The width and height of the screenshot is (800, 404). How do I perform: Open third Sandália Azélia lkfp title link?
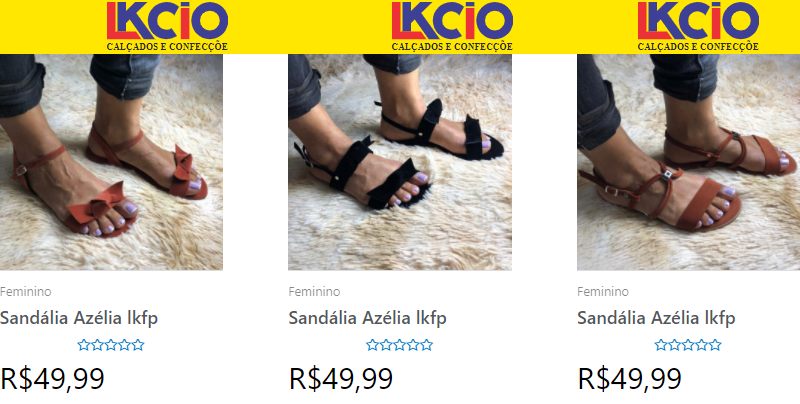[x=656, y=318]
